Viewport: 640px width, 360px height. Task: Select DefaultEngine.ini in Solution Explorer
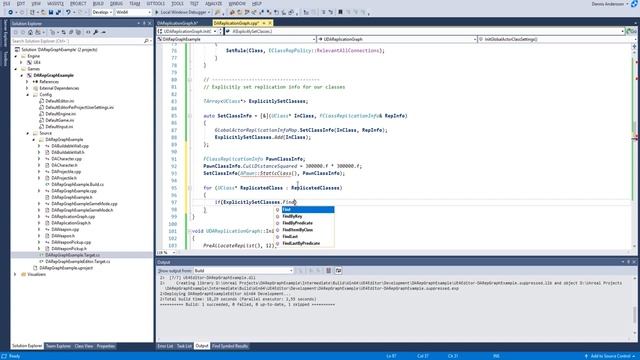point(60,114)
